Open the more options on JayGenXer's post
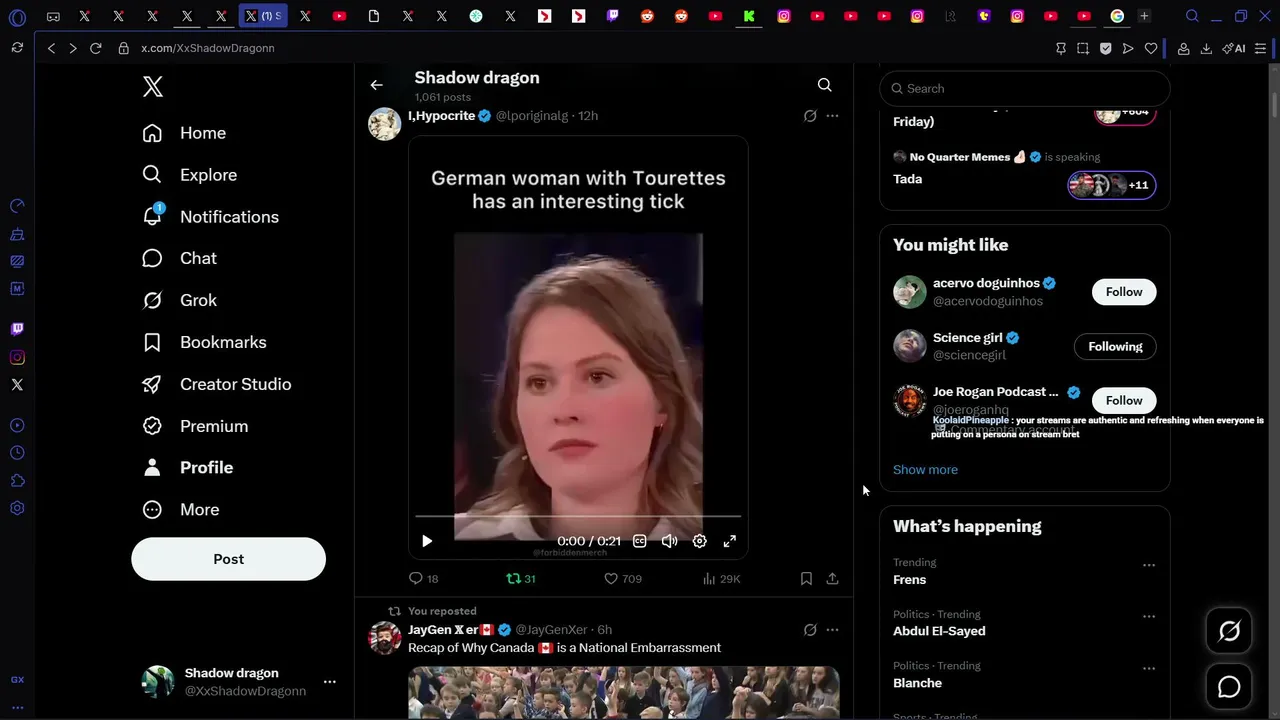Image resolution: width=1280 pixels, height=720 pixels. pos(832,630)
